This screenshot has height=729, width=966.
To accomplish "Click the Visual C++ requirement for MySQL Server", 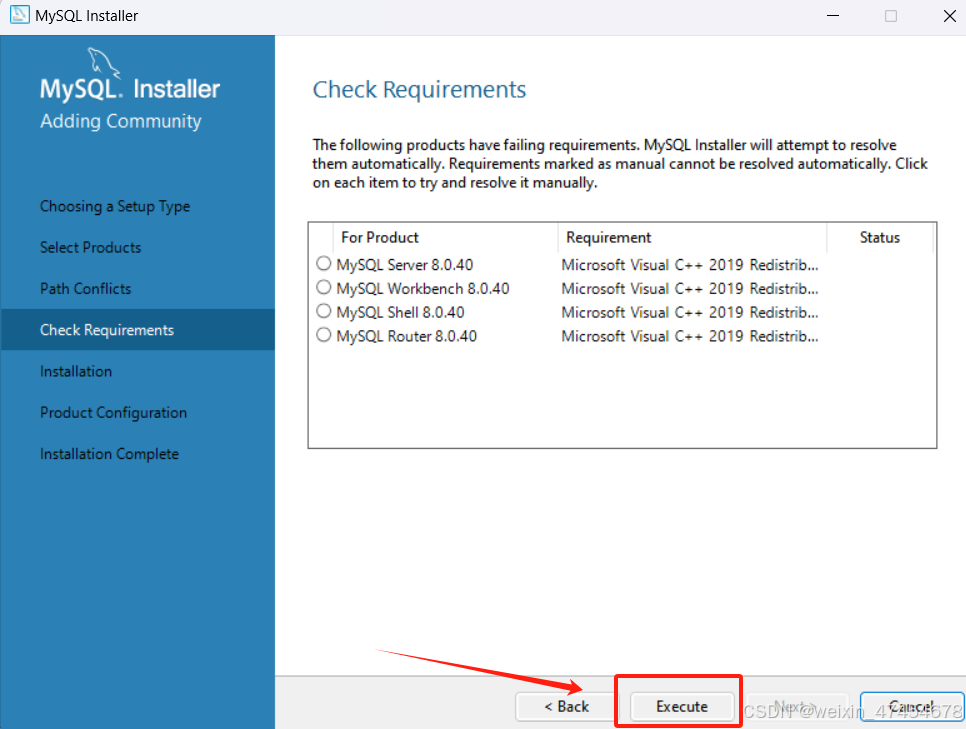I will tap(690, 265).
